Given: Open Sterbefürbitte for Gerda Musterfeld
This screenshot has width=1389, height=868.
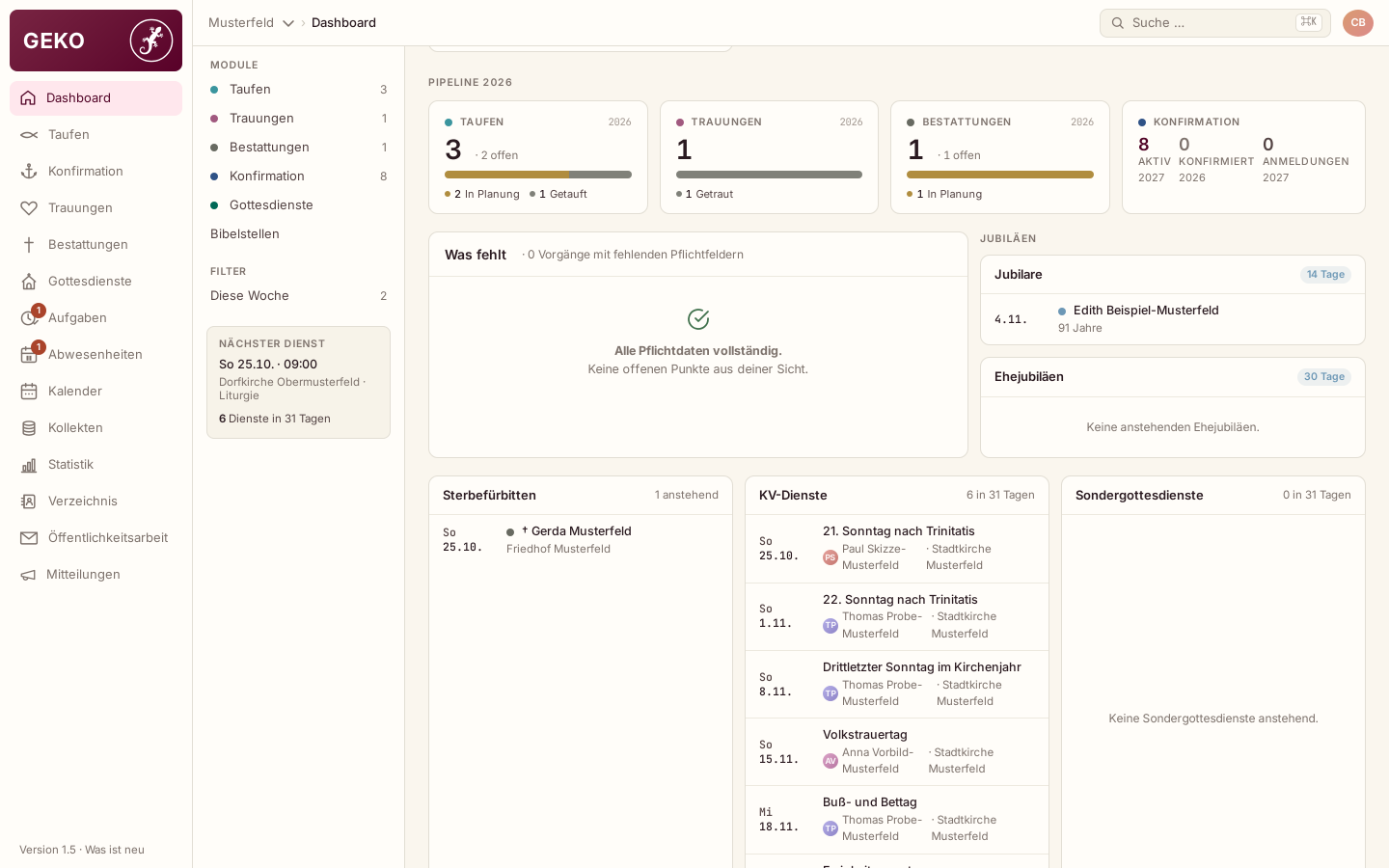Looking at the screenshot, I should pyautogui.click(x=581, y=540).
